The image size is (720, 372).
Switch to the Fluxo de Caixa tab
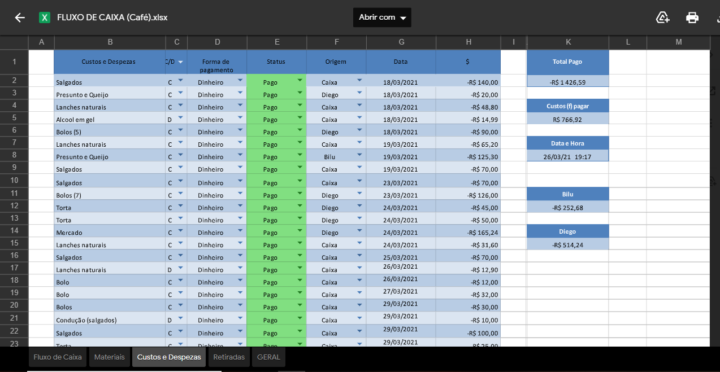(57, 357)
